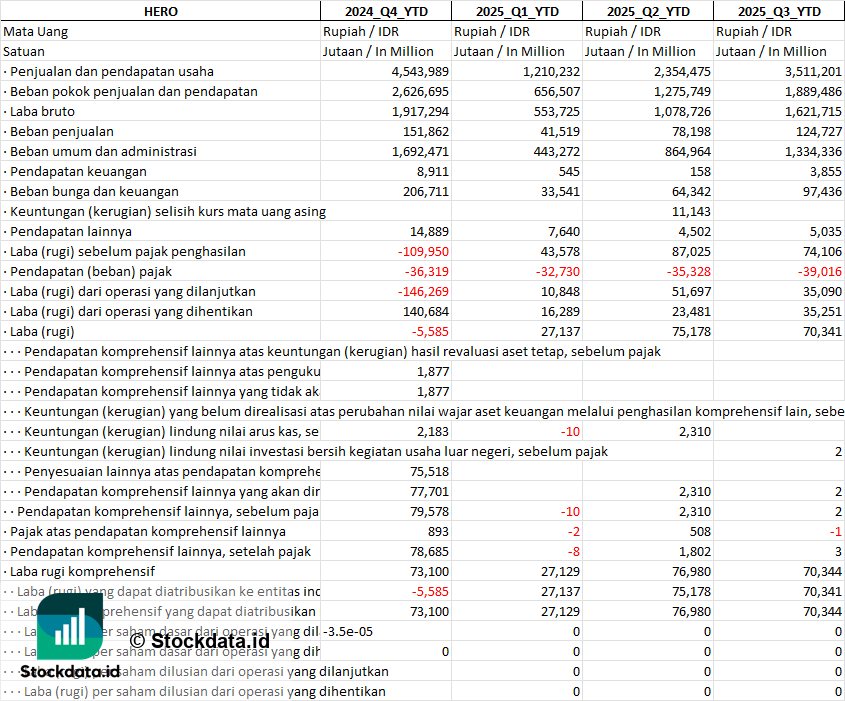Select the value 1,210,232
The width and height of the screenshot is (845, 701).
click(551, 72)
